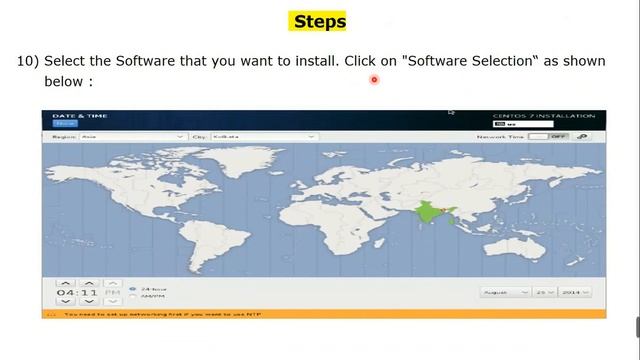Open the day dropdown
This screenshot has width=640, height=360.
tap(545, 292)
